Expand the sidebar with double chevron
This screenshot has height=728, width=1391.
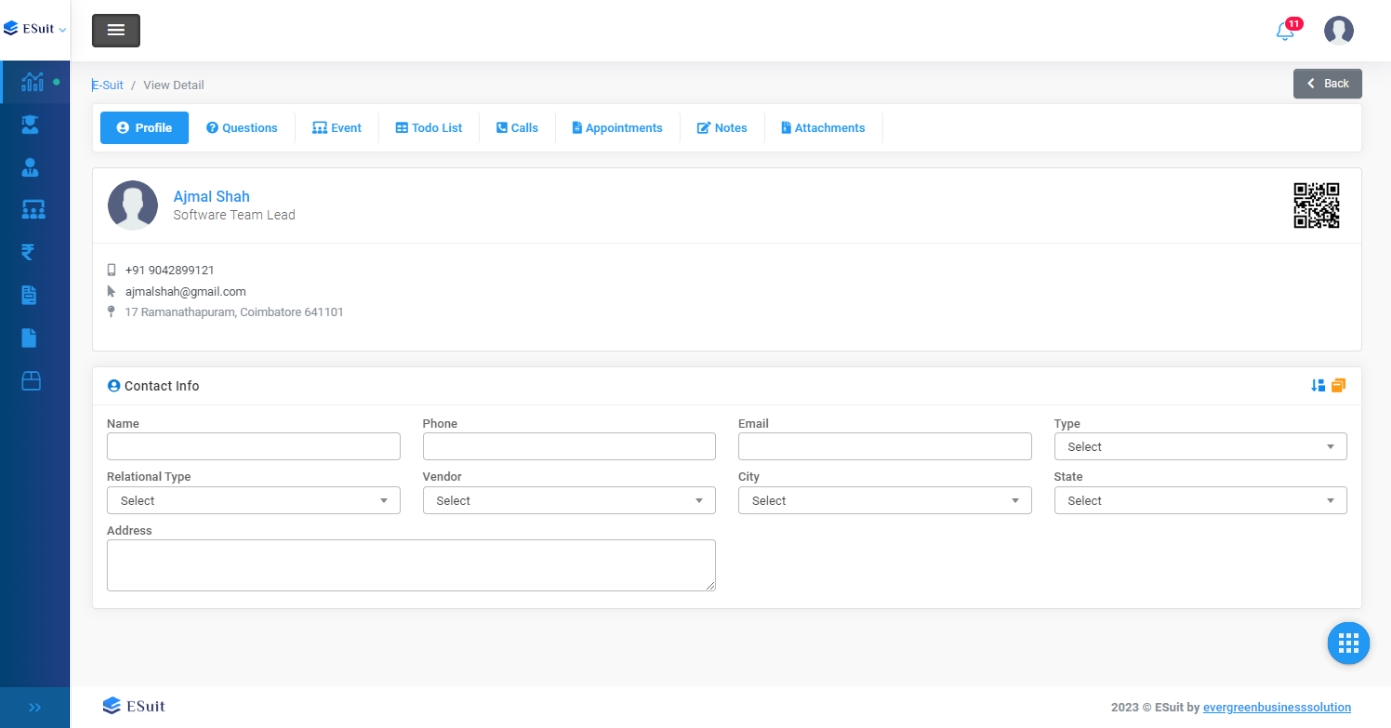click(35, 707)
